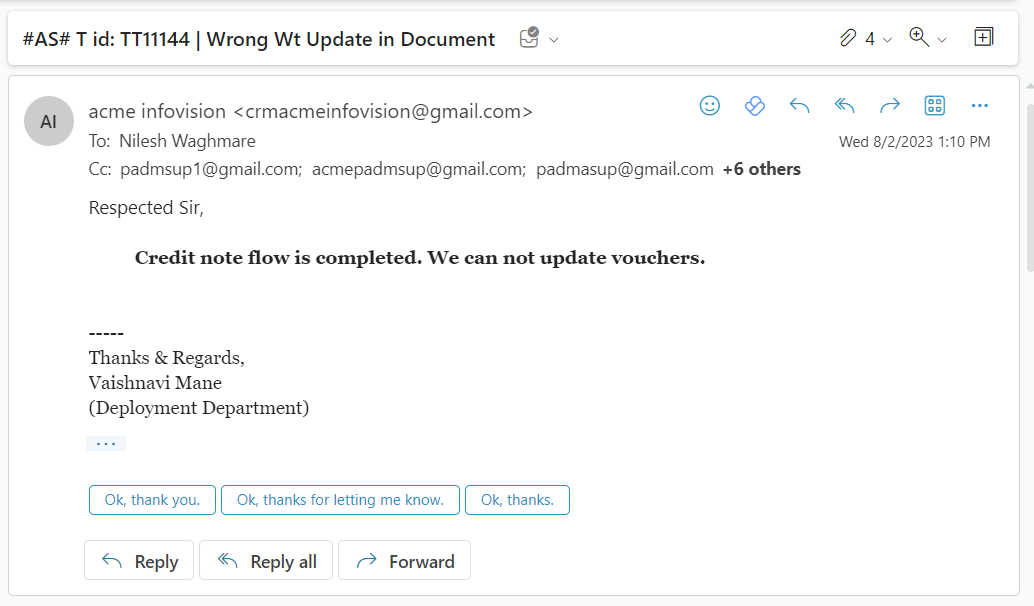Image resolution: width=1034 pixels, height=606 pixels.
Task: Expand the attachments count dropdown arrow
Action: coord(888,40)
